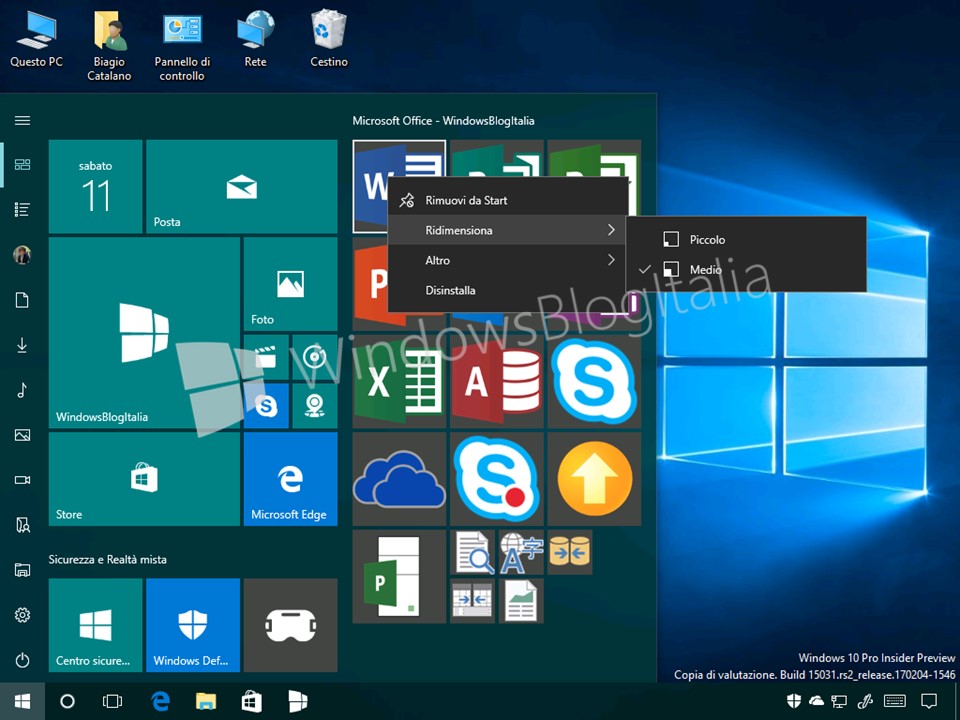Open the calendar tile showing sabato 11
This screenshot has height=720, width=960.
[x=96, y=186]
